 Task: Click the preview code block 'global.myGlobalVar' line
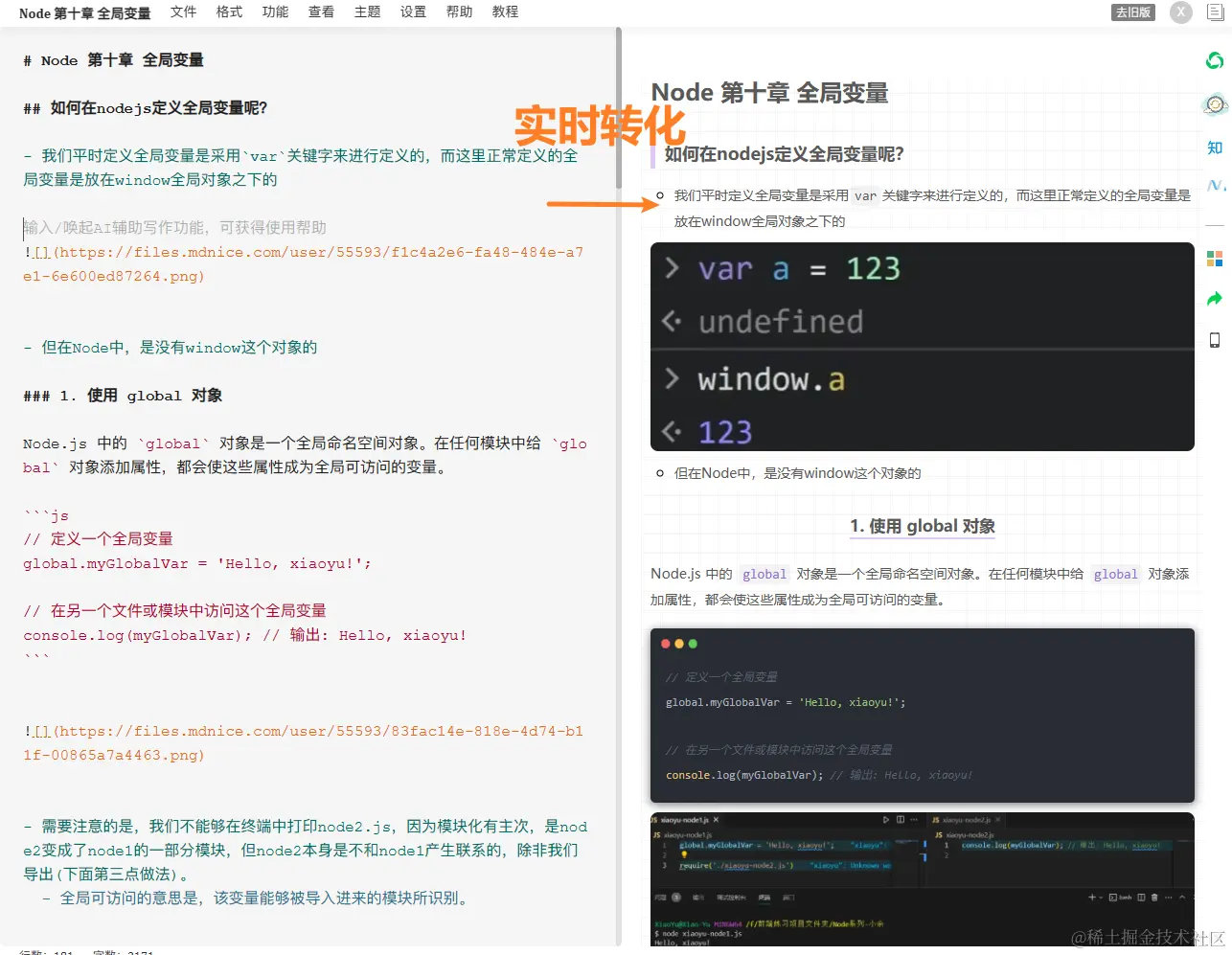click(786, 702)
